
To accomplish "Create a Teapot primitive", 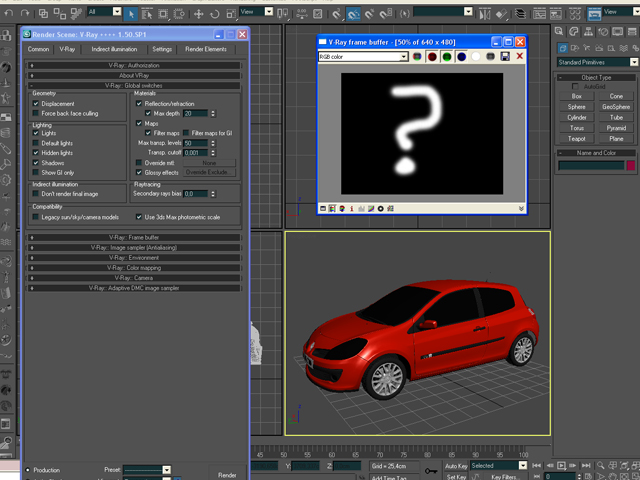I will pos(576,139).
